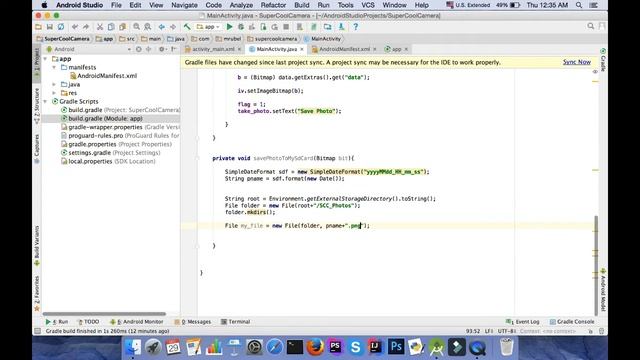The width and height of the screenshot is (640, 360).
Task: Click the Save All toolbar icon
Action: click(49, 27)
